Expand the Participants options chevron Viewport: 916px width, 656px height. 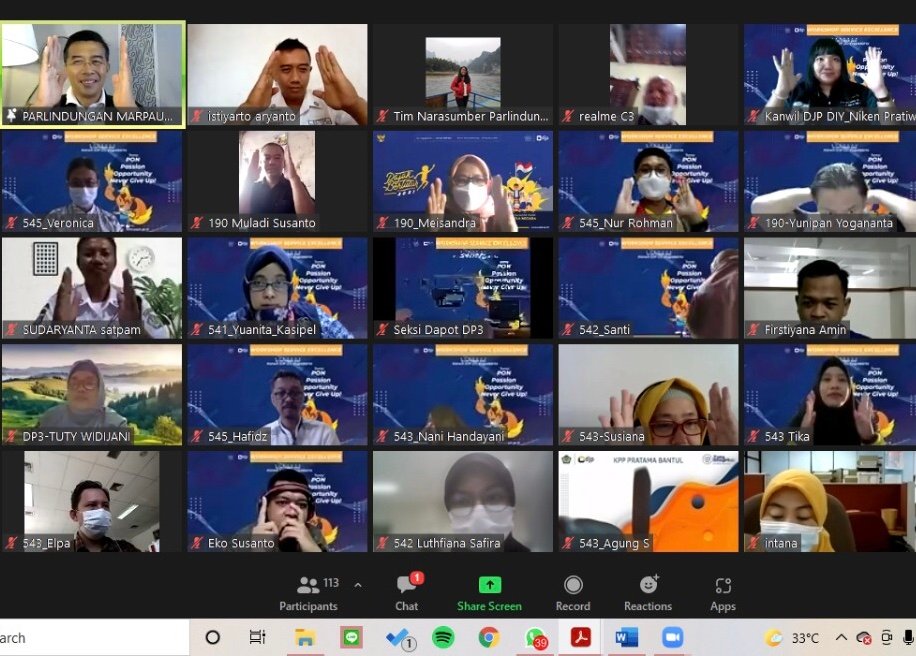click(358, 585)
